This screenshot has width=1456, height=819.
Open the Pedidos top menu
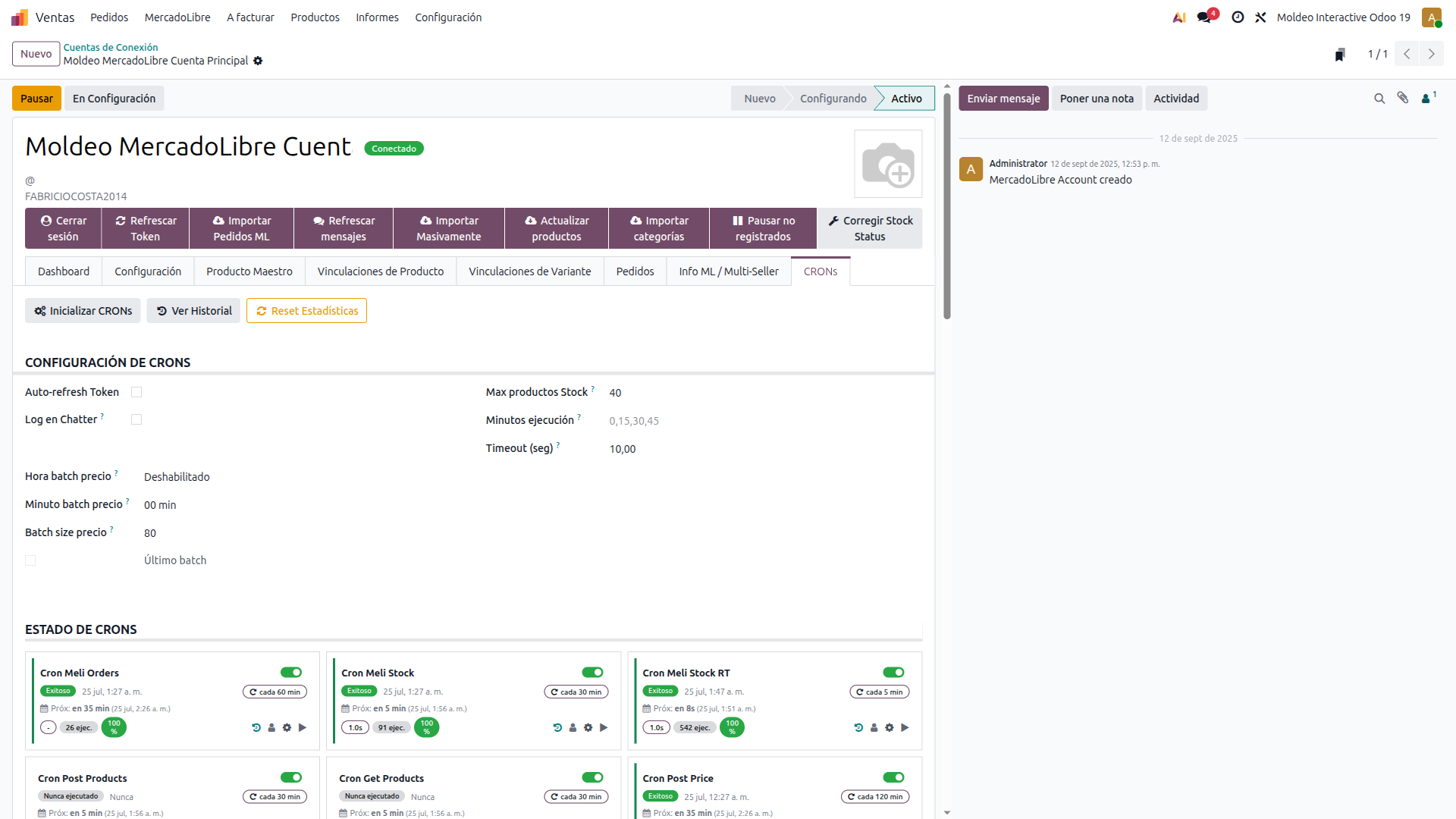(109, 17)
